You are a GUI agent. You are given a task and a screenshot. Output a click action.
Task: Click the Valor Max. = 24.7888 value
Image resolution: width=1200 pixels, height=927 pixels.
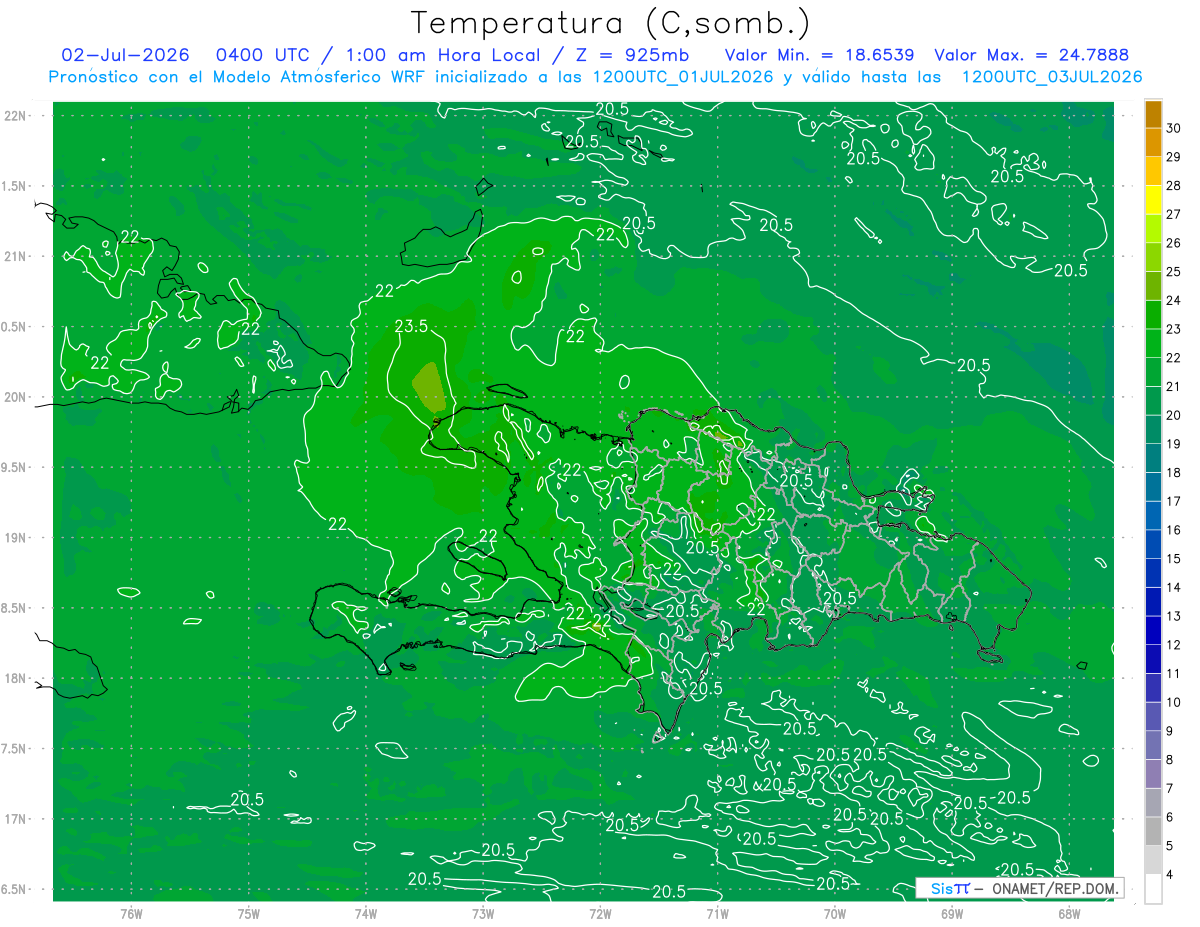(1031, 55)
